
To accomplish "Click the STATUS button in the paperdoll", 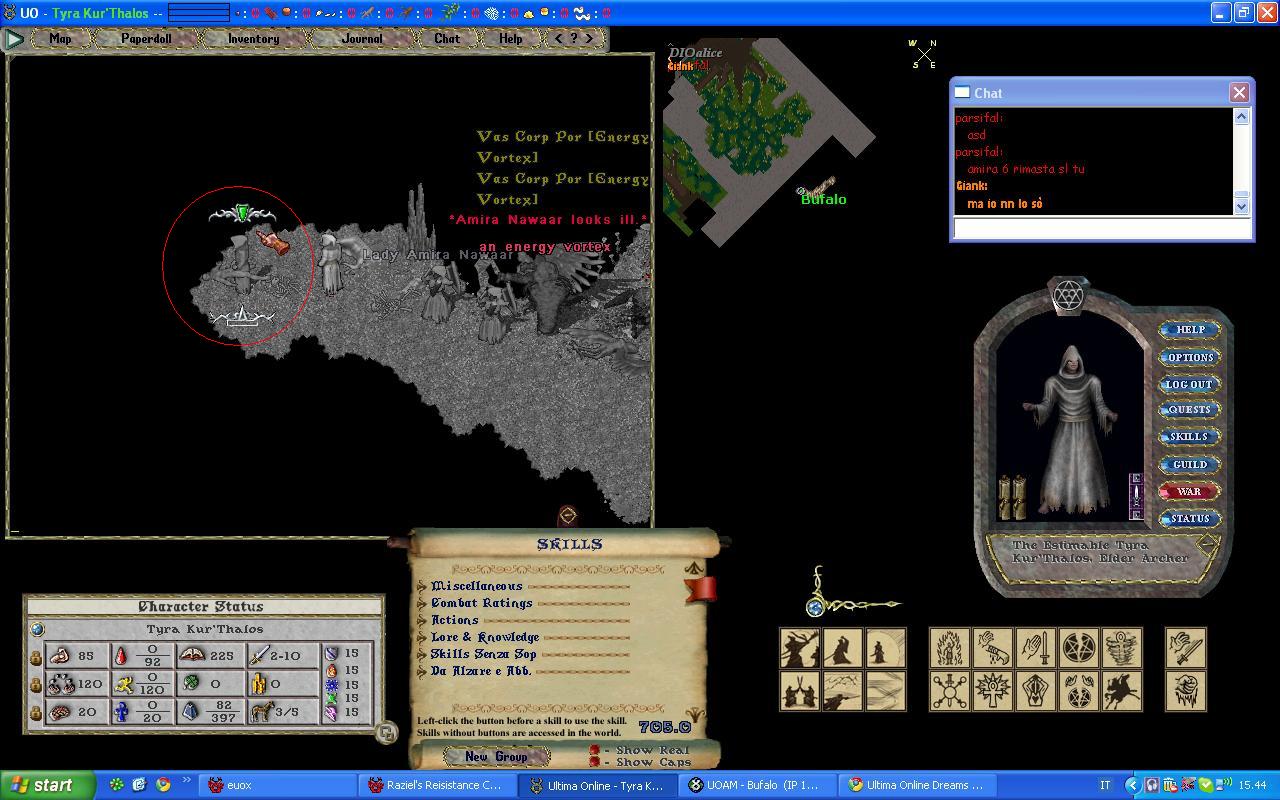I will (1189, 518).
